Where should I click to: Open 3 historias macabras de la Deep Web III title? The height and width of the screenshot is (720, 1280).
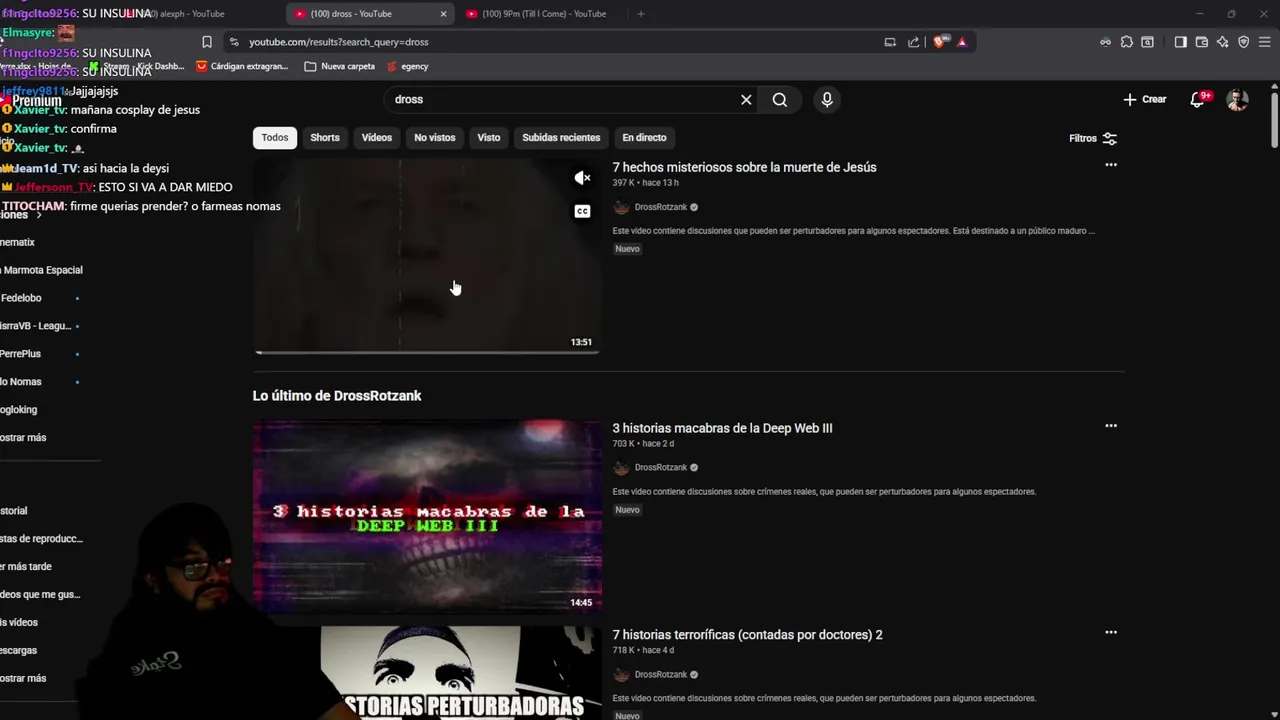(x=722, y=428)
